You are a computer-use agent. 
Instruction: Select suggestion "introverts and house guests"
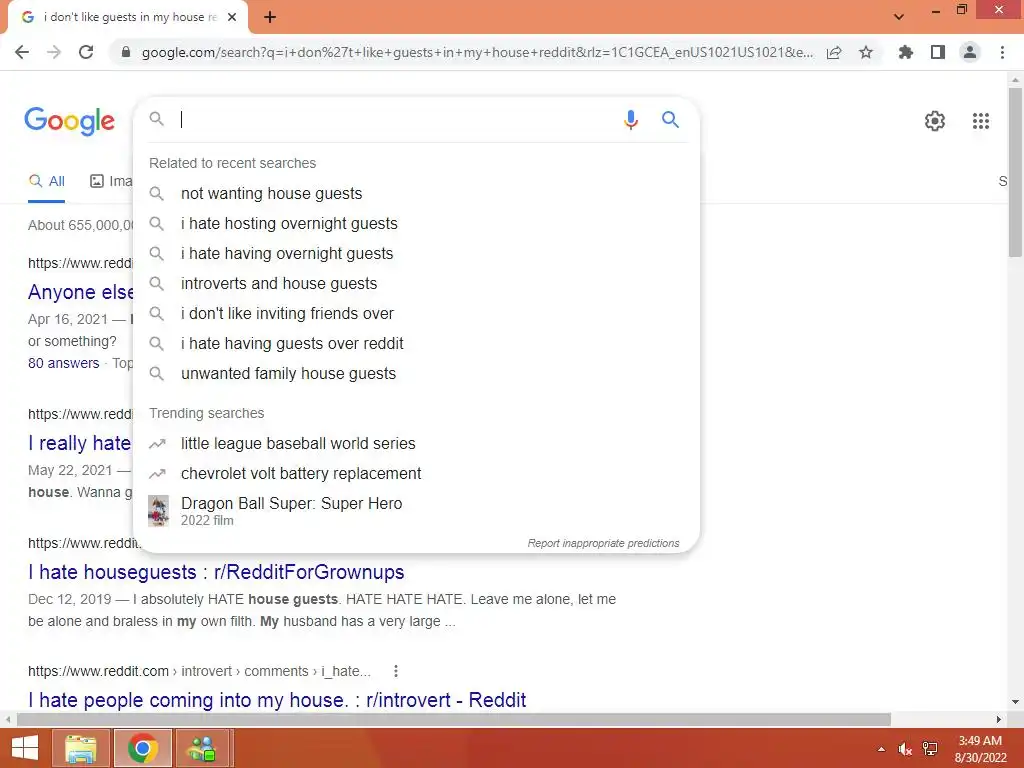(416, 283)
